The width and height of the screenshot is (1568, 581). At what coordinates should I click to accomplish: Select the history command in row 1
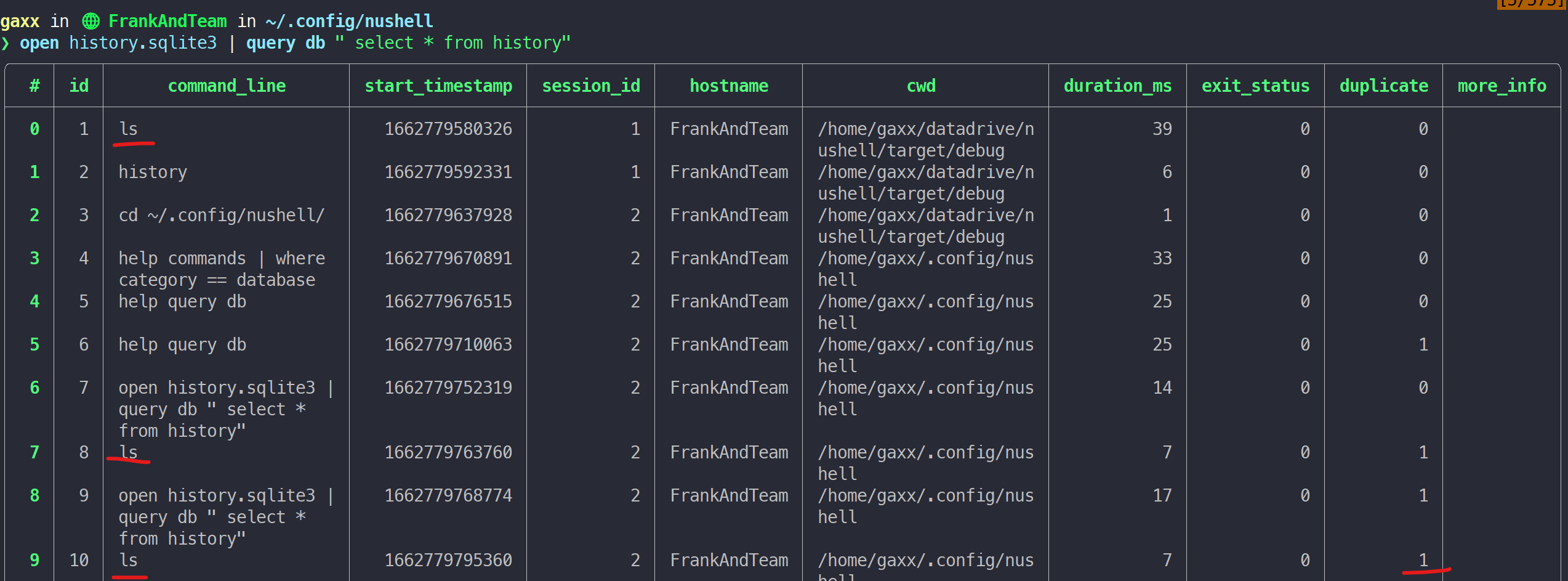(x=152, y=172)
